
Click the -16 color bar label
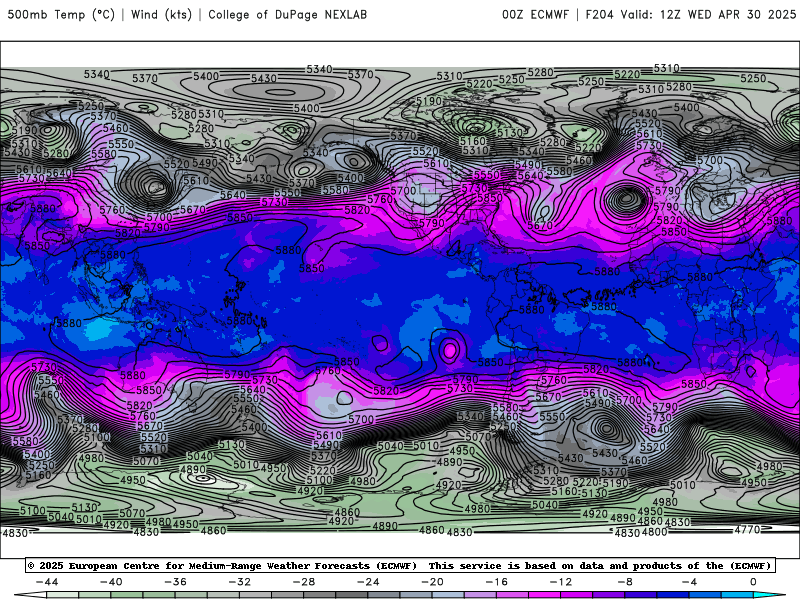(x=497, y=582)
